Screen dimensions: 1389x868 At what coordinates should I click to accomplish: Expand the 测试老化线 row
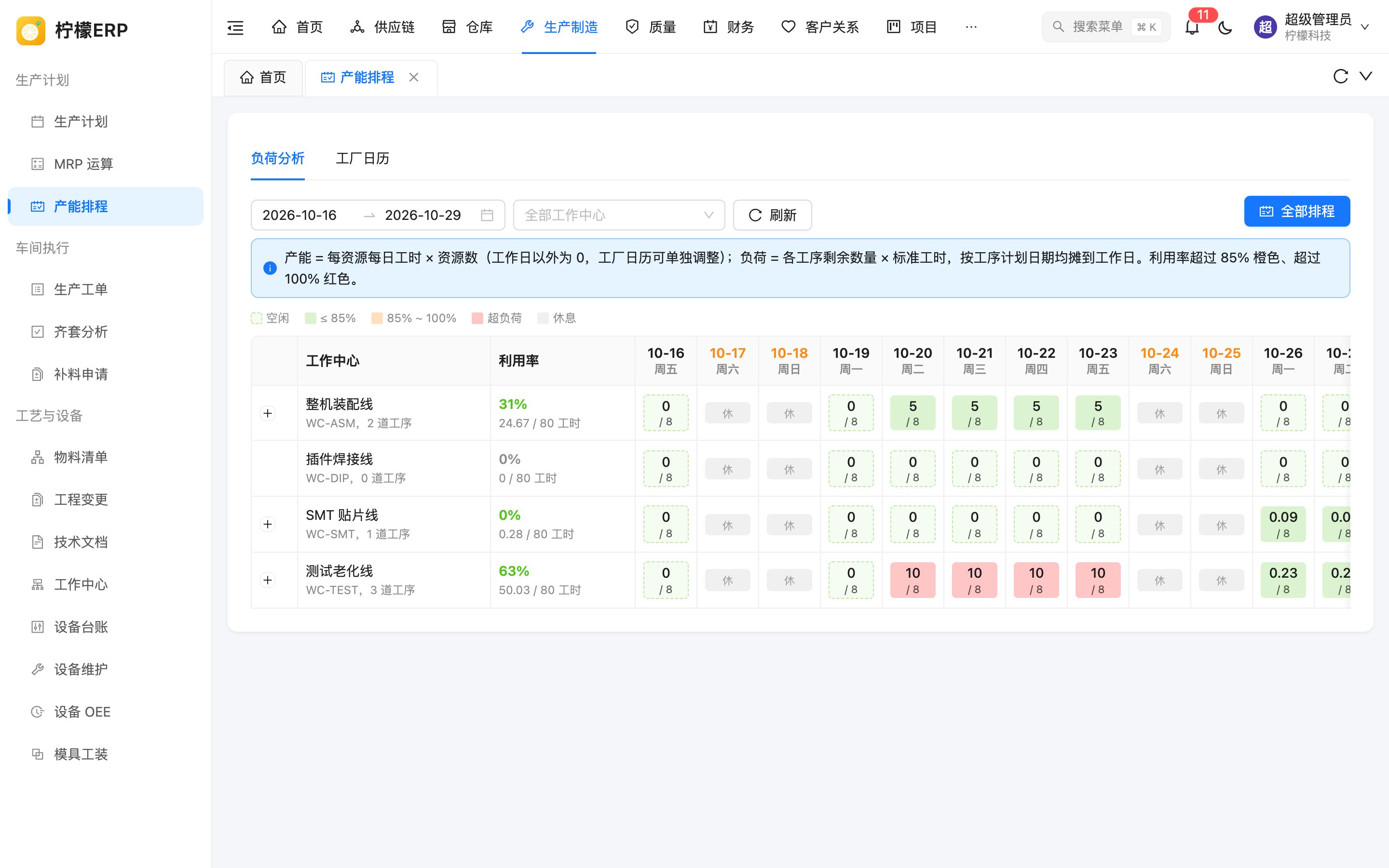point(268,580)
